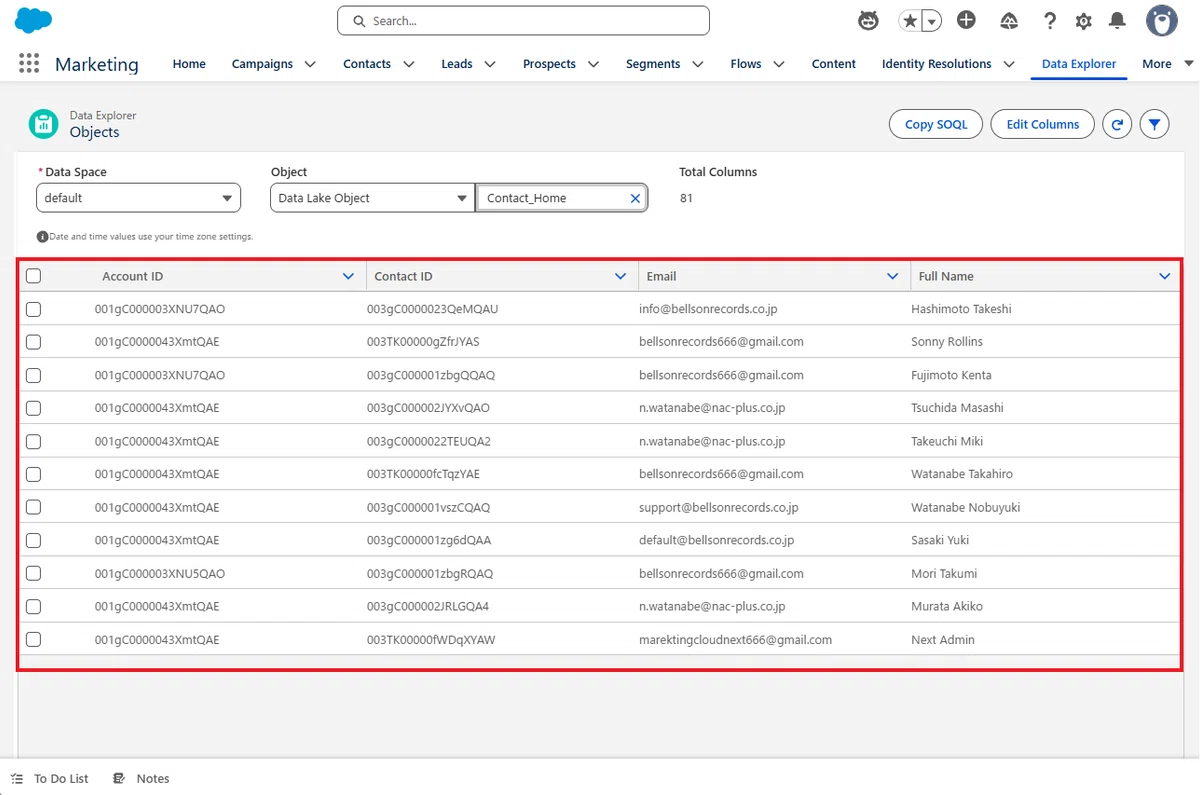Select the Next Admin row checkbox
This screenshot has width=1200, height=795.
33,639
